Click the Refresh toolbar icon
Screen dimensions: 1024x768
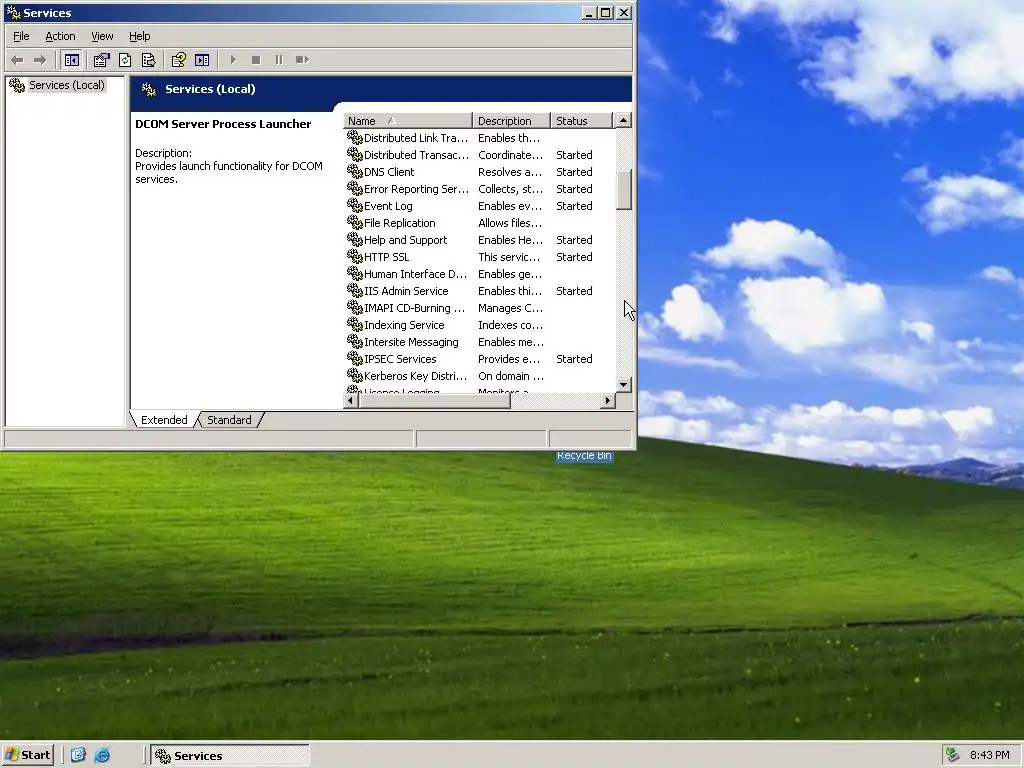pos(125,60)
